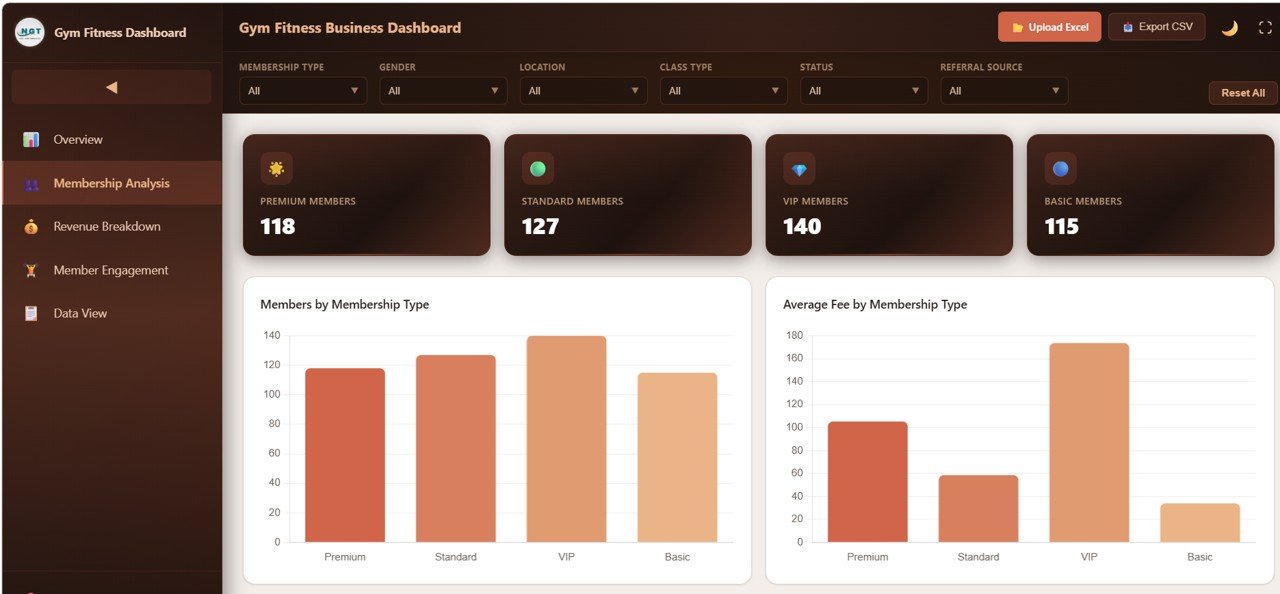Open the Membership Type filter dropdown
The width and height of the screenshot is (1280, 594).
(x=302, y=90)
